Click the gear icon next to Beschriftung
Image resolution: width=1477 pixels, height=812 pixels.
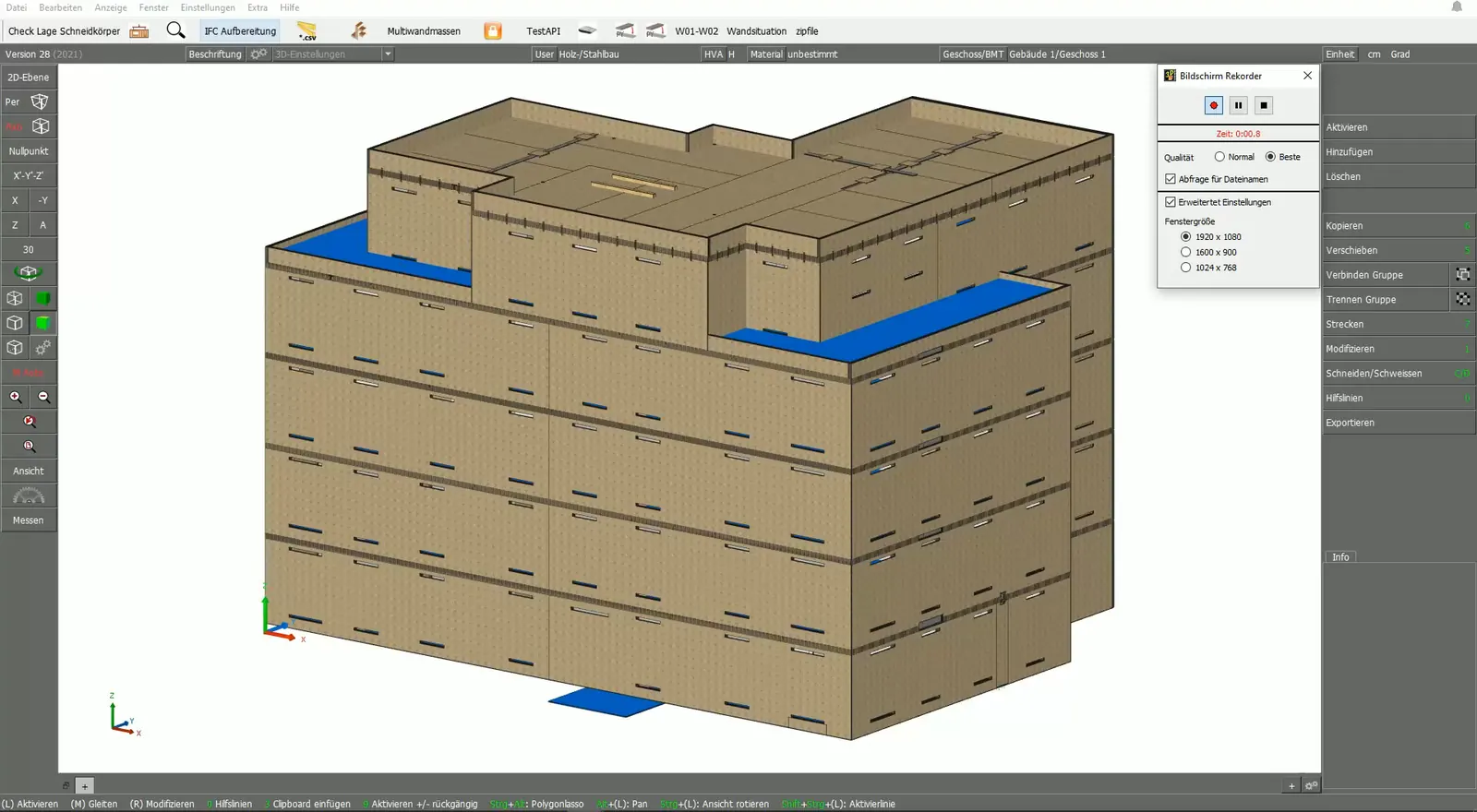tap(258, 54)
